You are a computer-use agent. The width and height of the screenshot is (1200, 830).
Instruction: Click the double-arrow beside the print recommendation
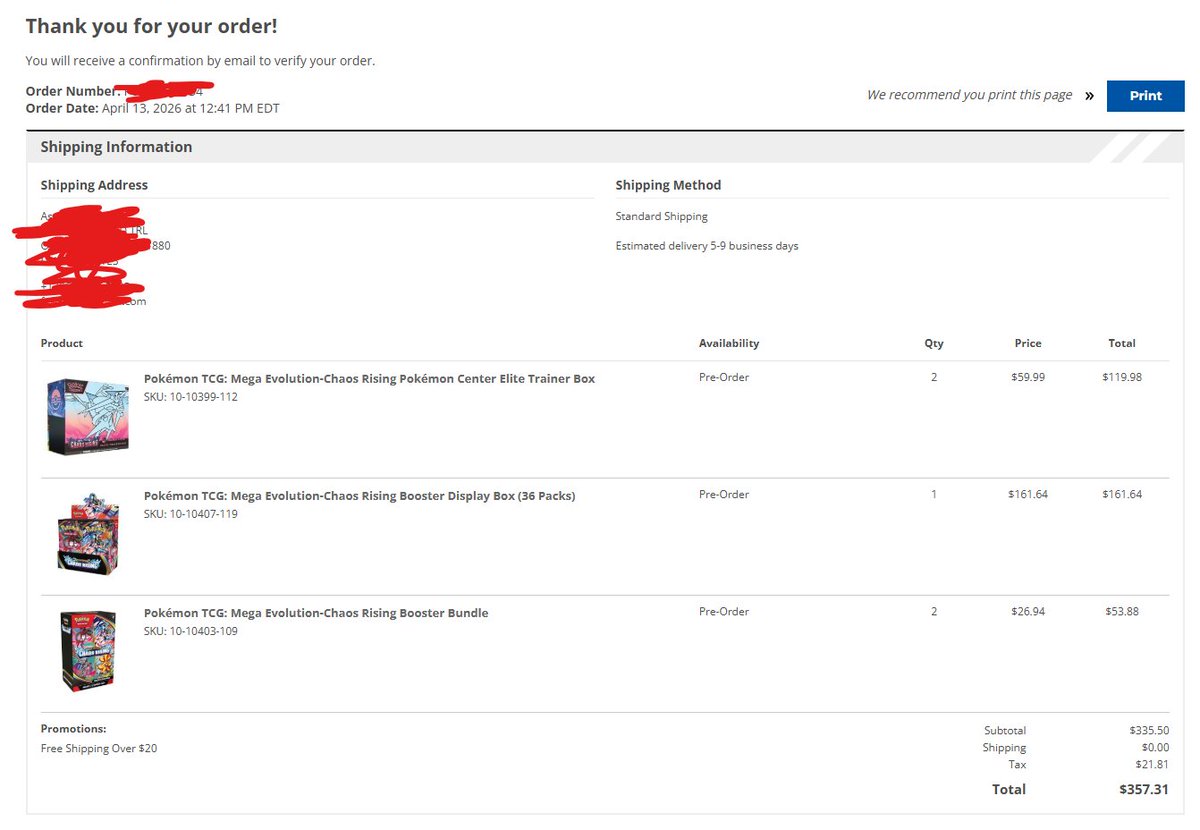1089,96
